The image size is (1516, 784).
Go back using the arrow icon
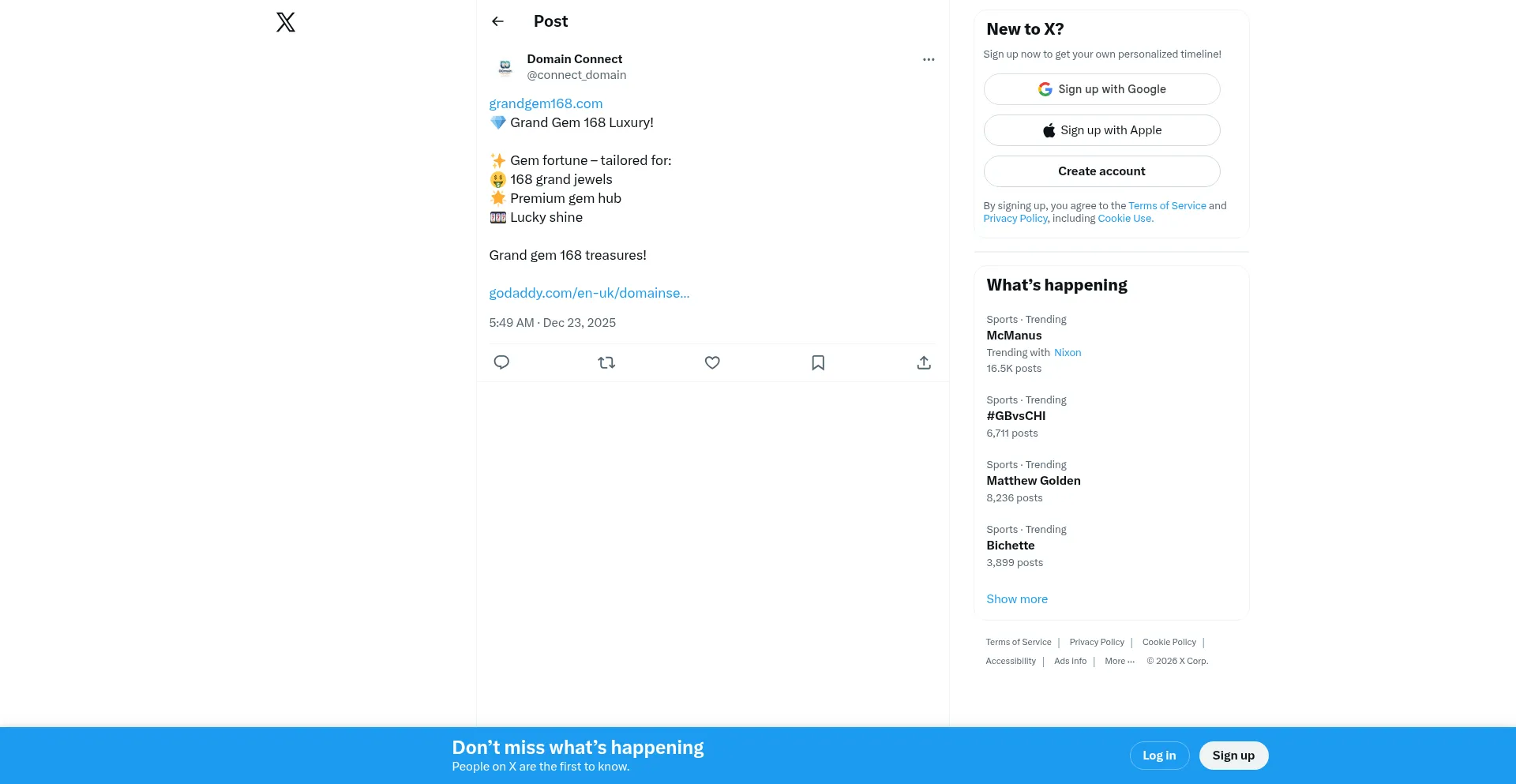pos(497,21)
